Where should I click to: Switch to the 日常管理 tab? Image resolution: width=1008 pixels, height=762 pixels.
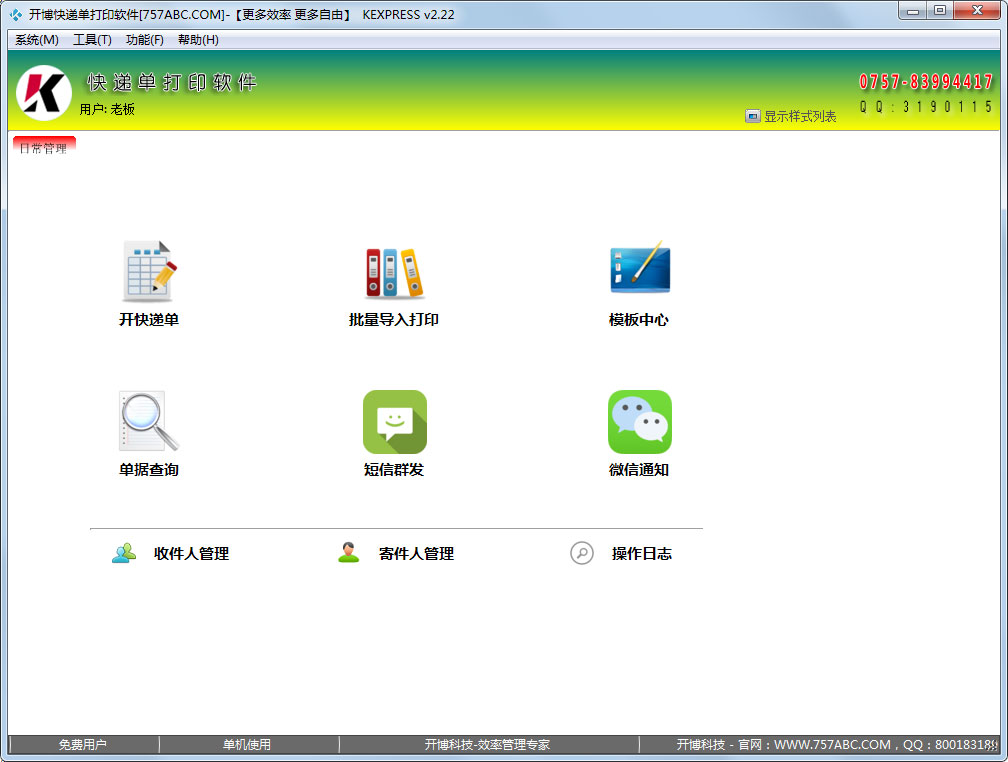(44, 148)
